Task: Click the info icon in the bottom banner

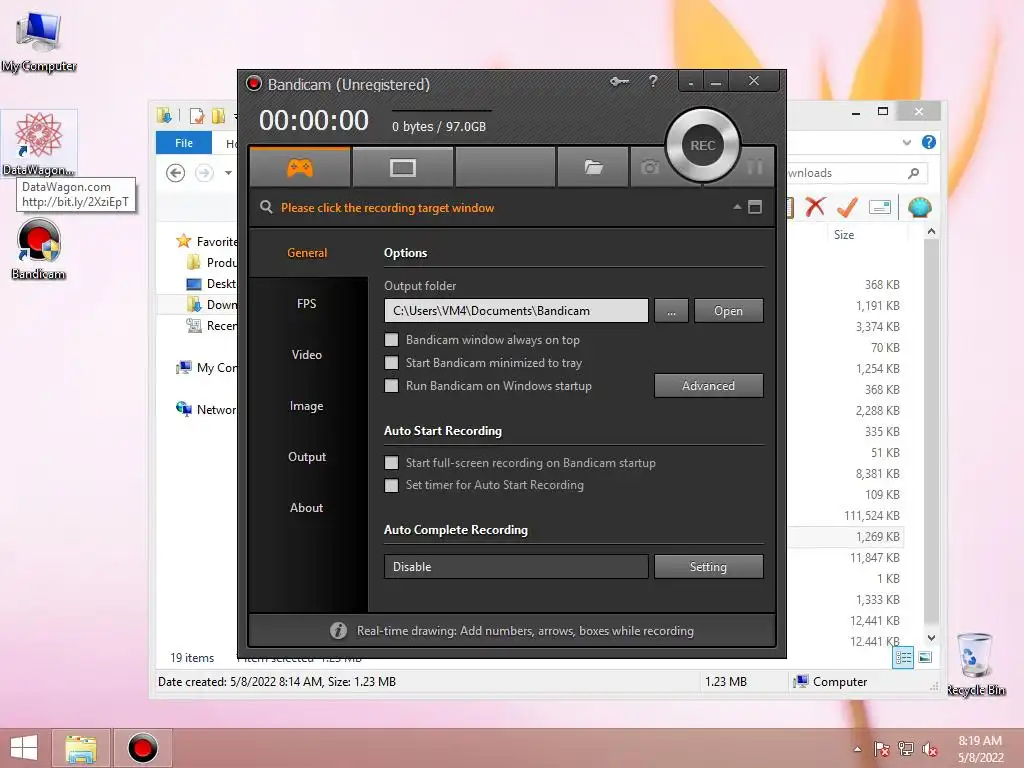Action: point(338,630)
